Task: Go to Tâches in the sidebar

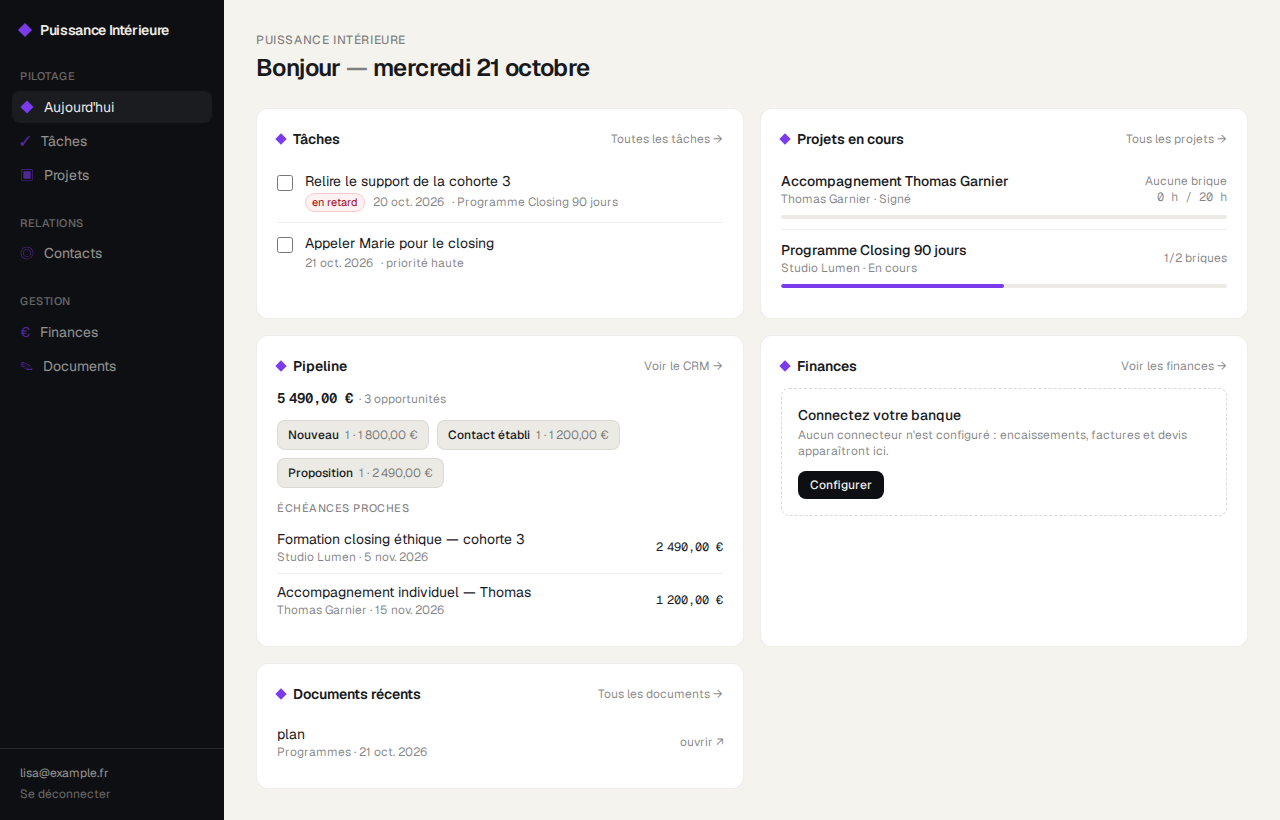Action: [112, 141]
